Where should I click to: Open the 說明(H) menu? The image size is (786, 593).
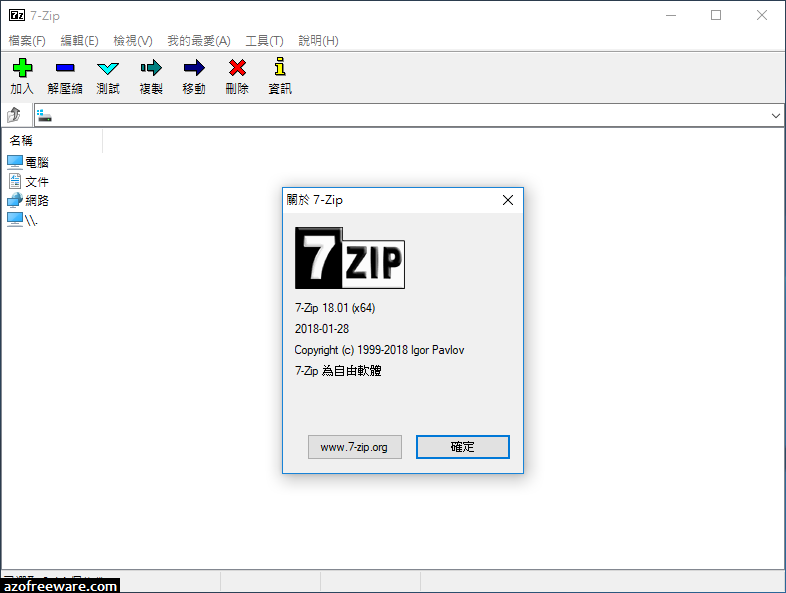click(x=318, y=41)
